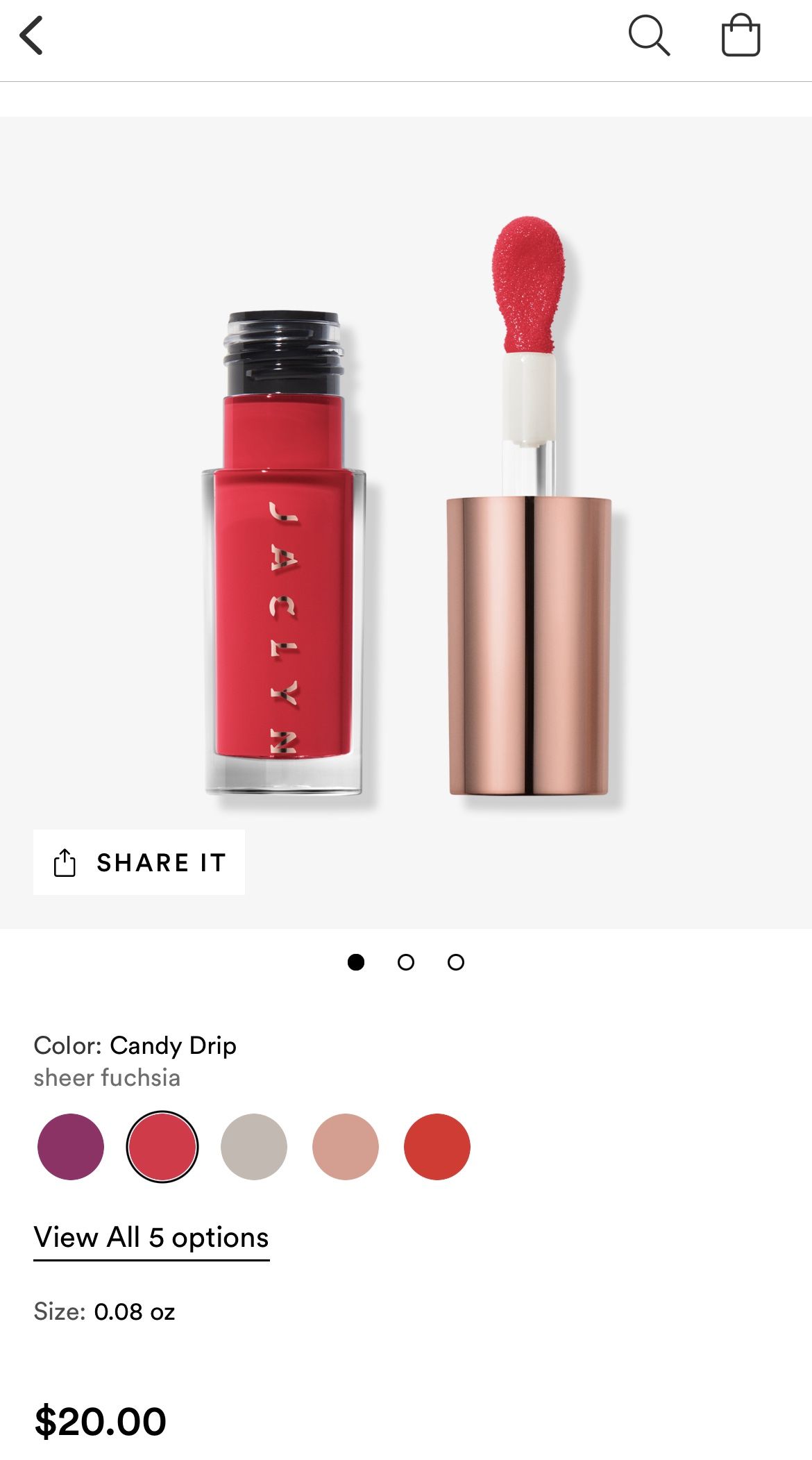The height and width of the screenshot is (1460, 812).
Task: Pick the gray clear gloss swatch
Action: [254, 1147]
